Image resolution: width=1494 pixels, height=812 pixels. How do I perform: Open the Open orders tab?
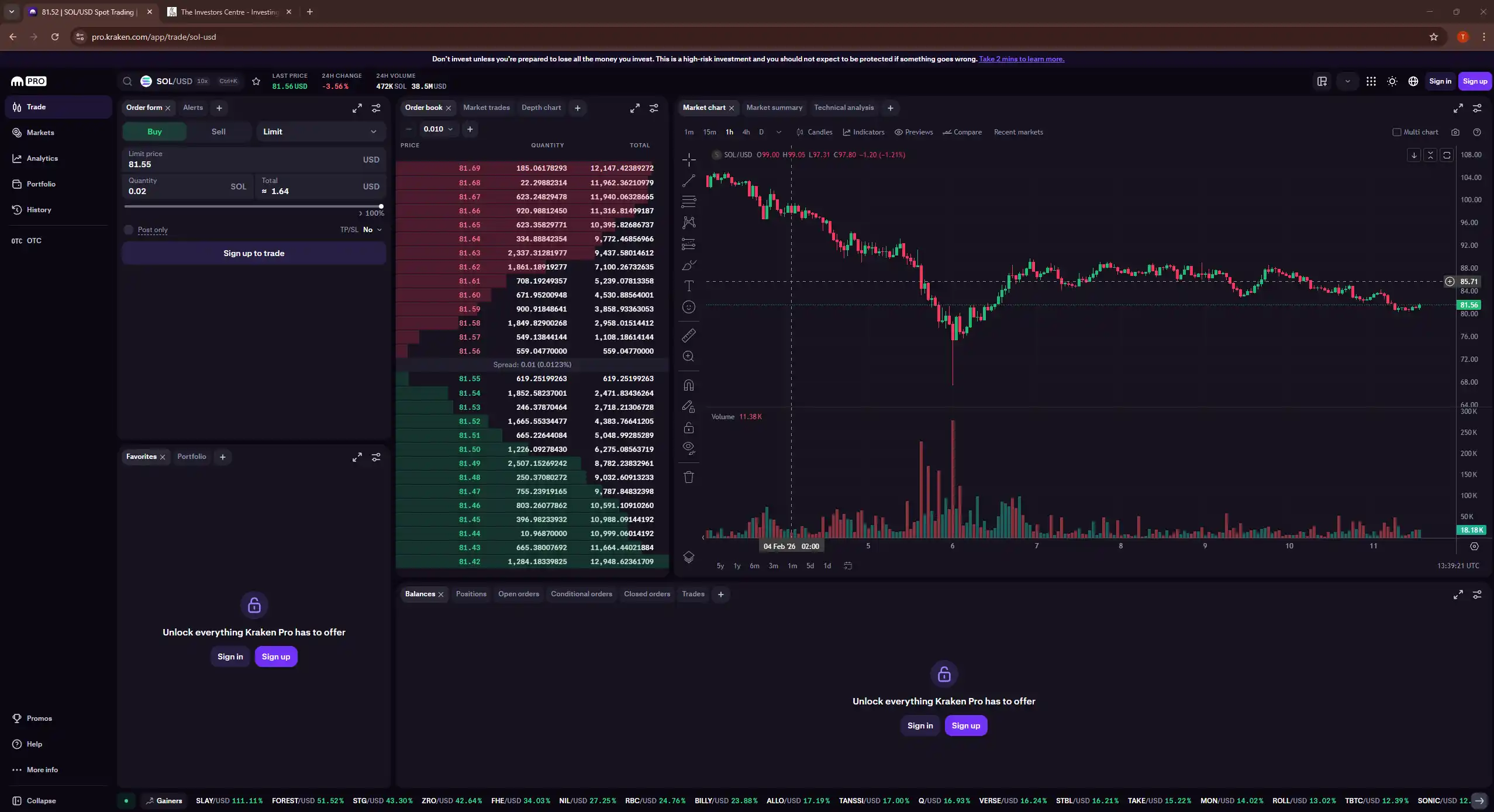518,594
